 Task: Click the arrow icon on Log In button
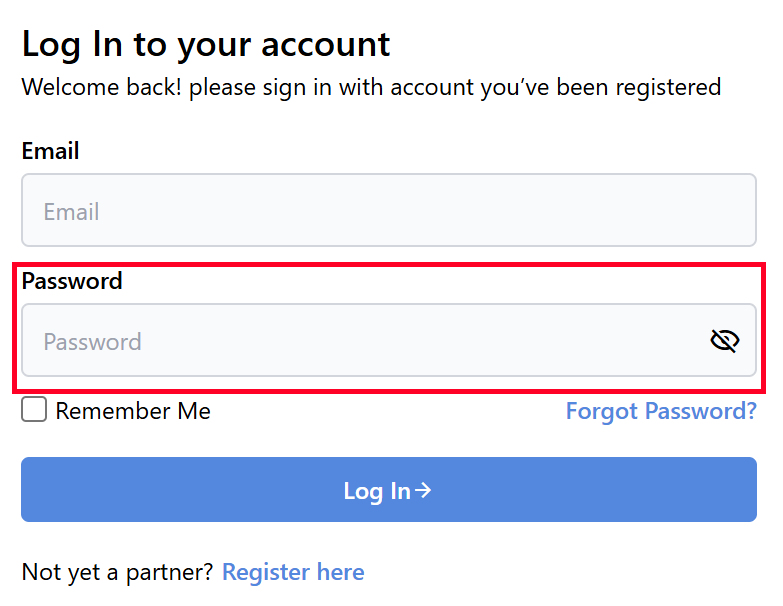coord(424,490)
